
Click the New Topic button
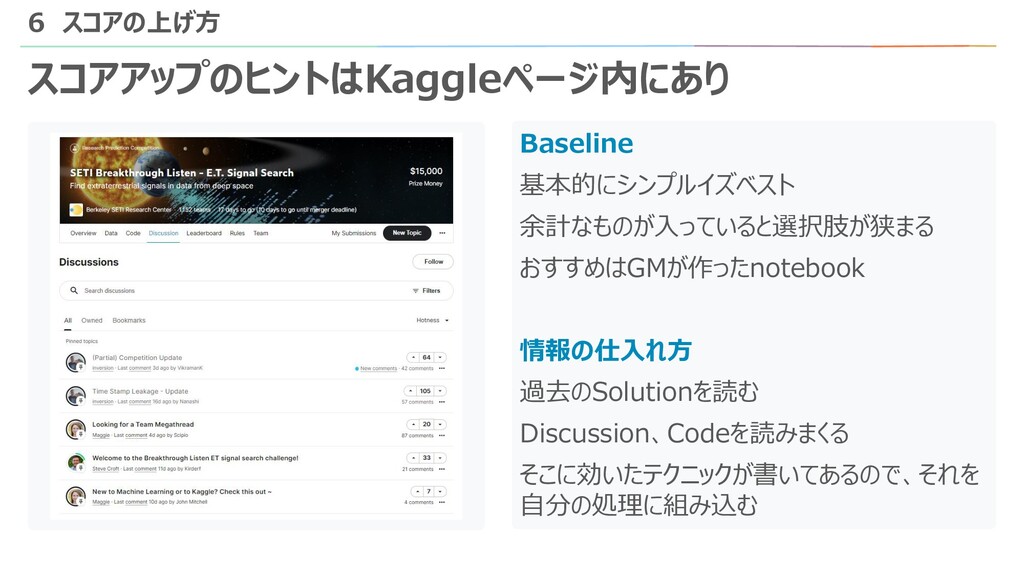tap(407, 232)
